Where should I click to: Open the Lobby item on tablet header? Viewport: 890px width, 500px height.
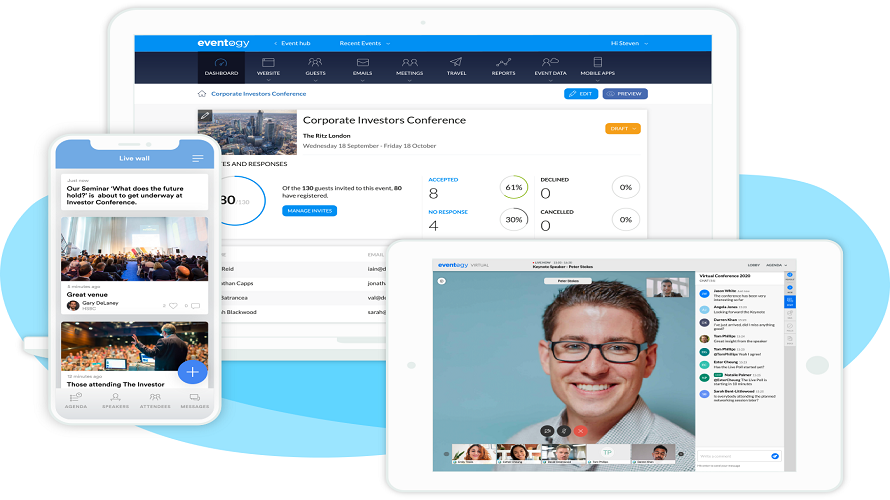click(x=753, y=265)
